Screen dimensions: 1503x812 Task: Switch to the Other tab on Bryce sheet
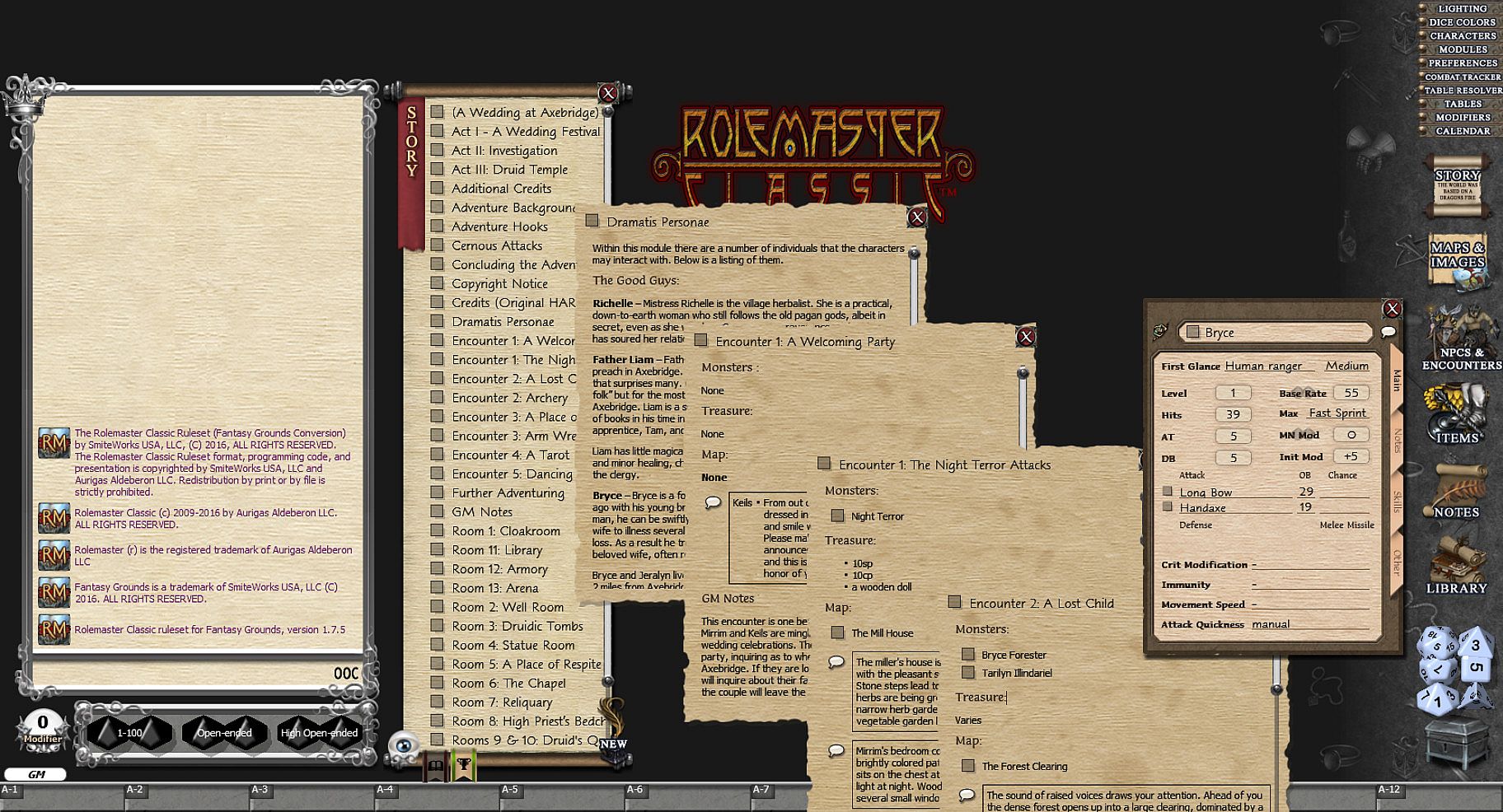[x=1397, y=562]
